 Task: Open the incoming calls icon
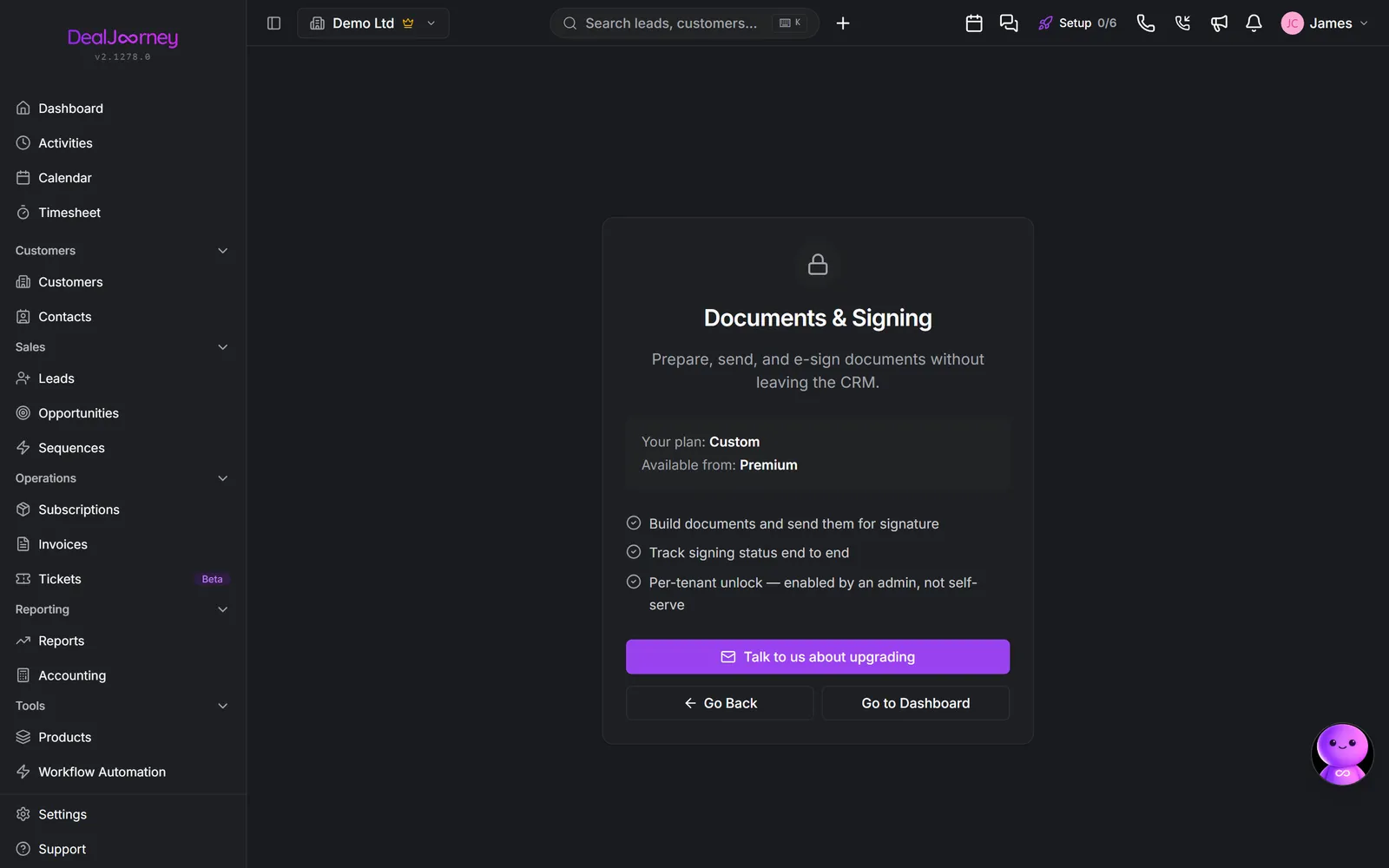pyautogui.click(x=1182, y=23)
